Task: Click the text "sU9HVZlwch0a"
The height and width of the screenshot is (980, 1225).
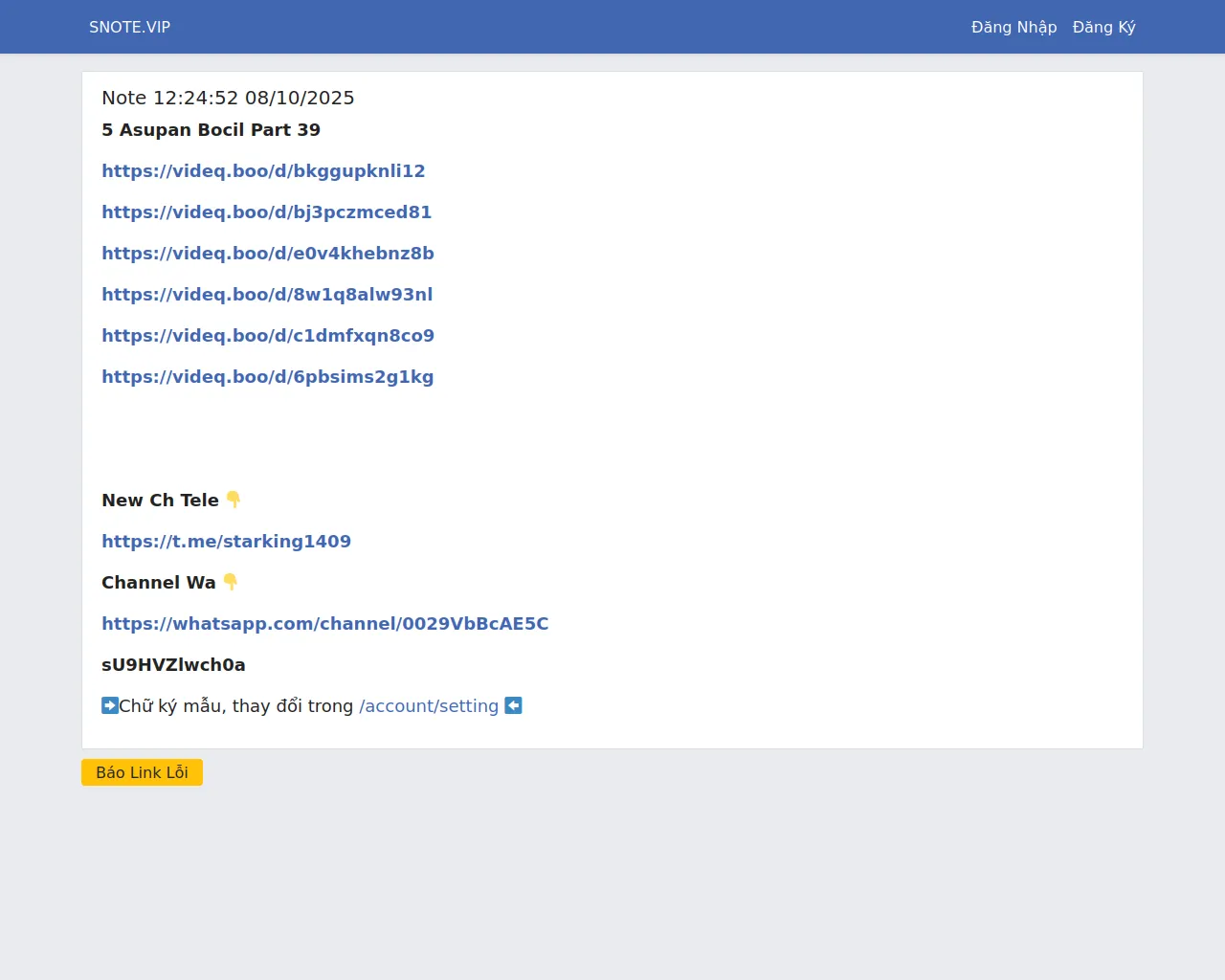Action: 173,665
